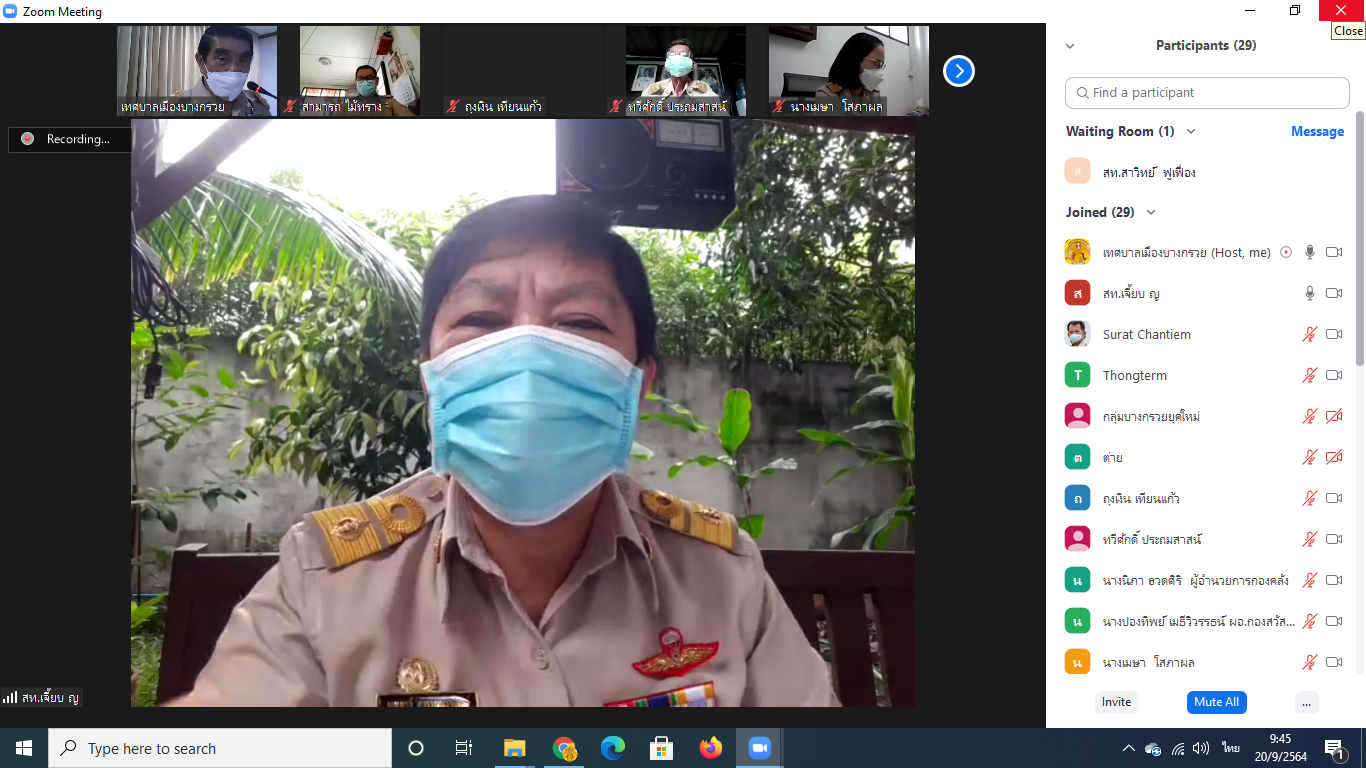The height and width of the screenshot is (768, 1366).
Task: Open the notification center icon
Action: tap(1335, 749)
